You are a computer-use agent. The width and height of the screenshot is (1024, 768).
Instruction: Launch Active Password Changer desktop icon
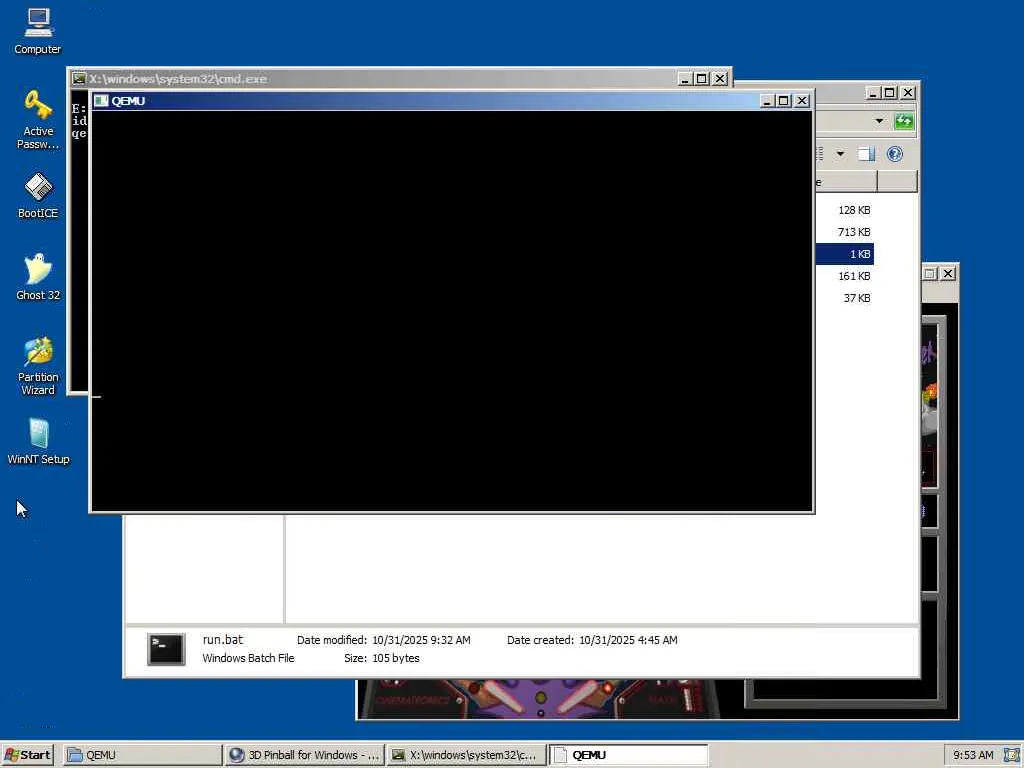click(x=38, y=120)
